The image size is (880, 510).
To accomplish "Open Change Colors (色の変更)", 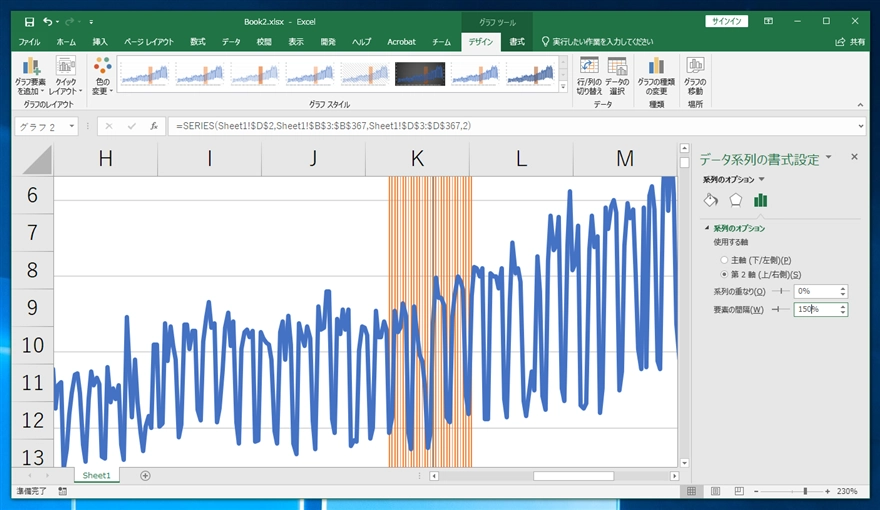I will click(103, 76).
